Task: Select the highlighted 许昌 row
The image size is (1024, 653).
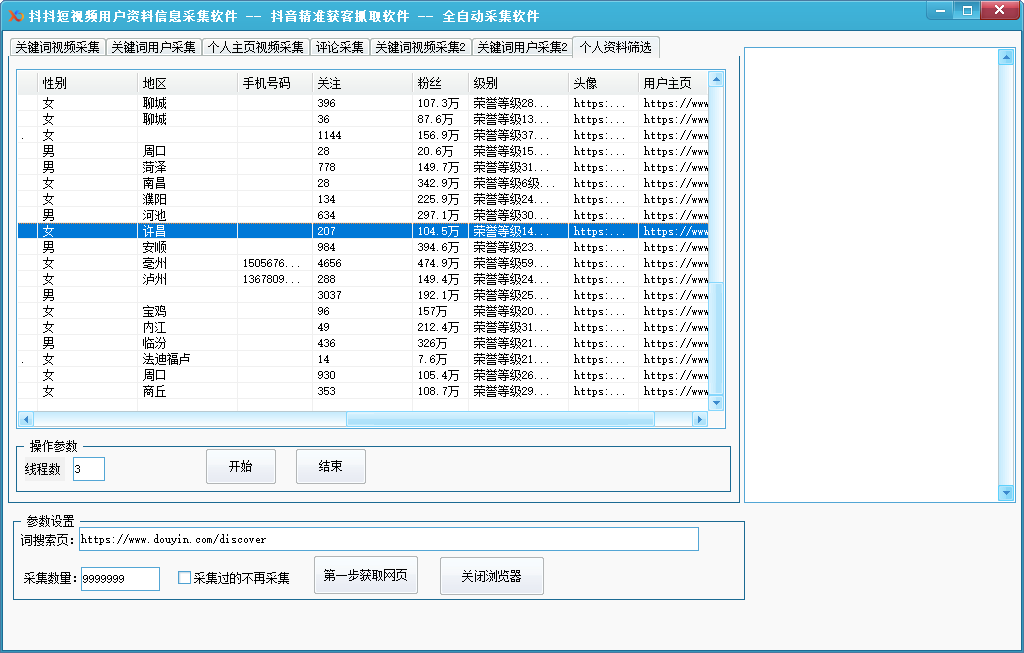Action: pos(363,231)
